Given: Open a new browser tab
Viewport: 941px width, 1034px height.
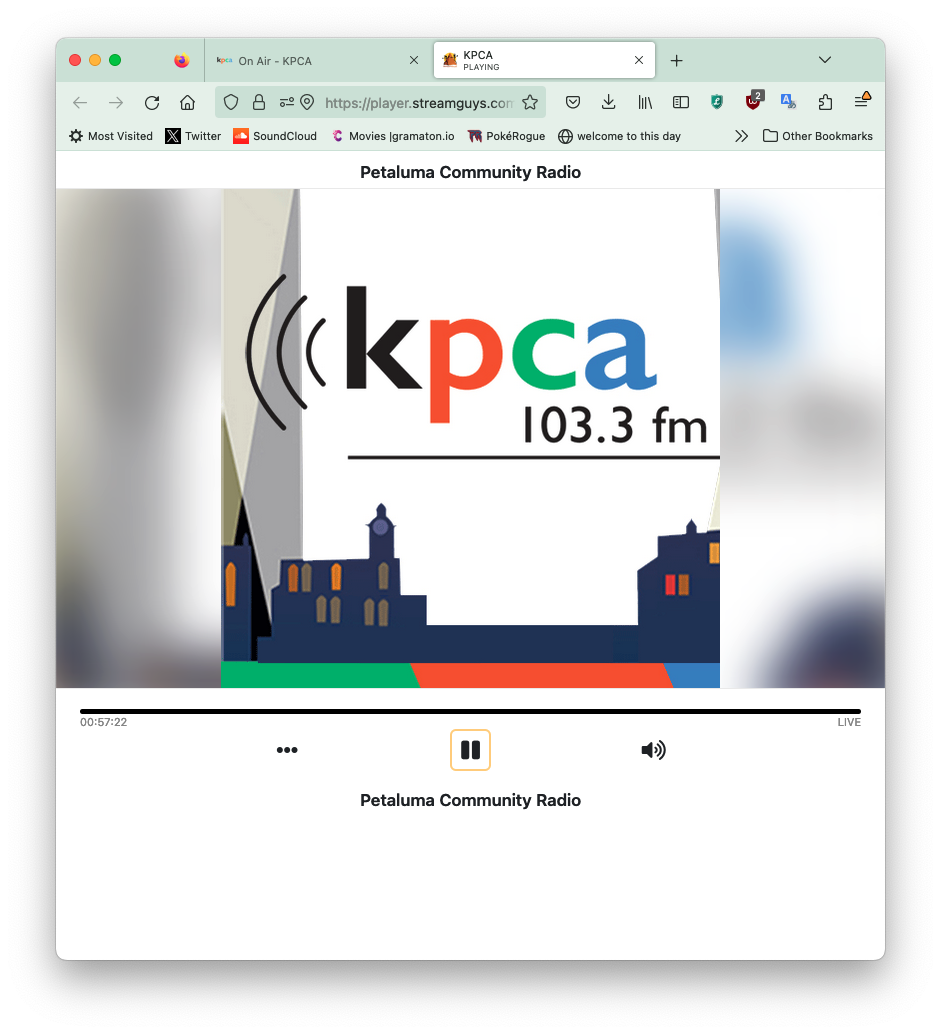Looking at the screenshot, I should pos(676,61).
